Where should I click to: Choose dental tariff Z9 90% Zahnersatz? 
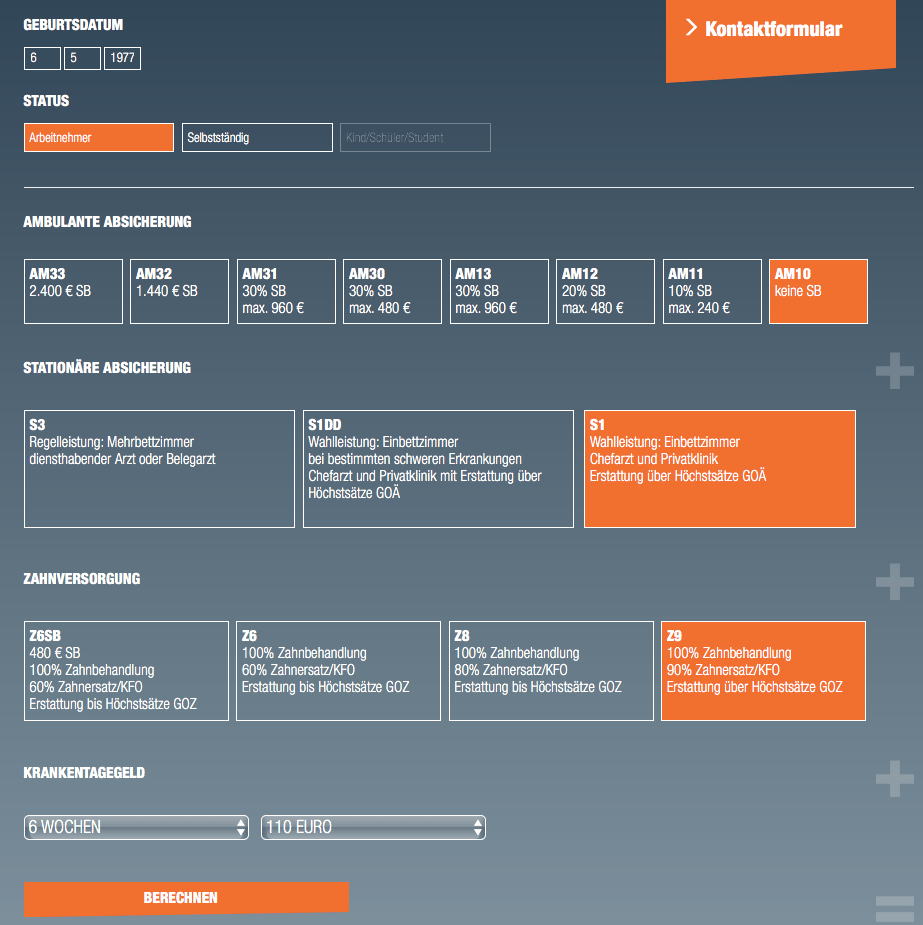763,671
